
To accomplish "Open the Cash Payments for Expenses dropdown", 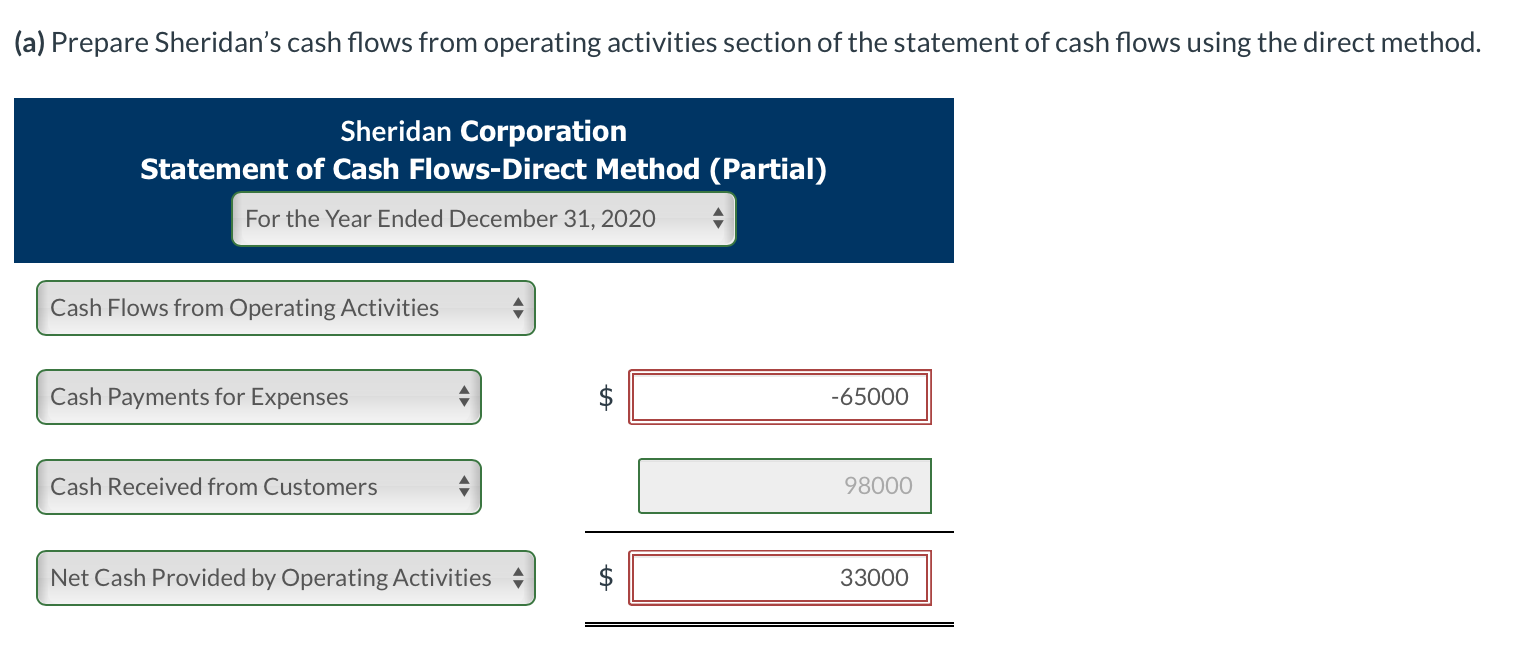I will (x=258, y=397).
